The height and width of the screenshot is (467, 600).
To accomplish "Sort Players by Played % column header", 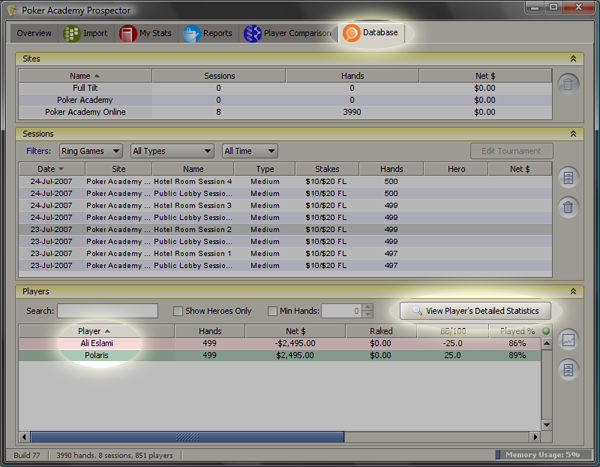I will [x=517, y=331].
